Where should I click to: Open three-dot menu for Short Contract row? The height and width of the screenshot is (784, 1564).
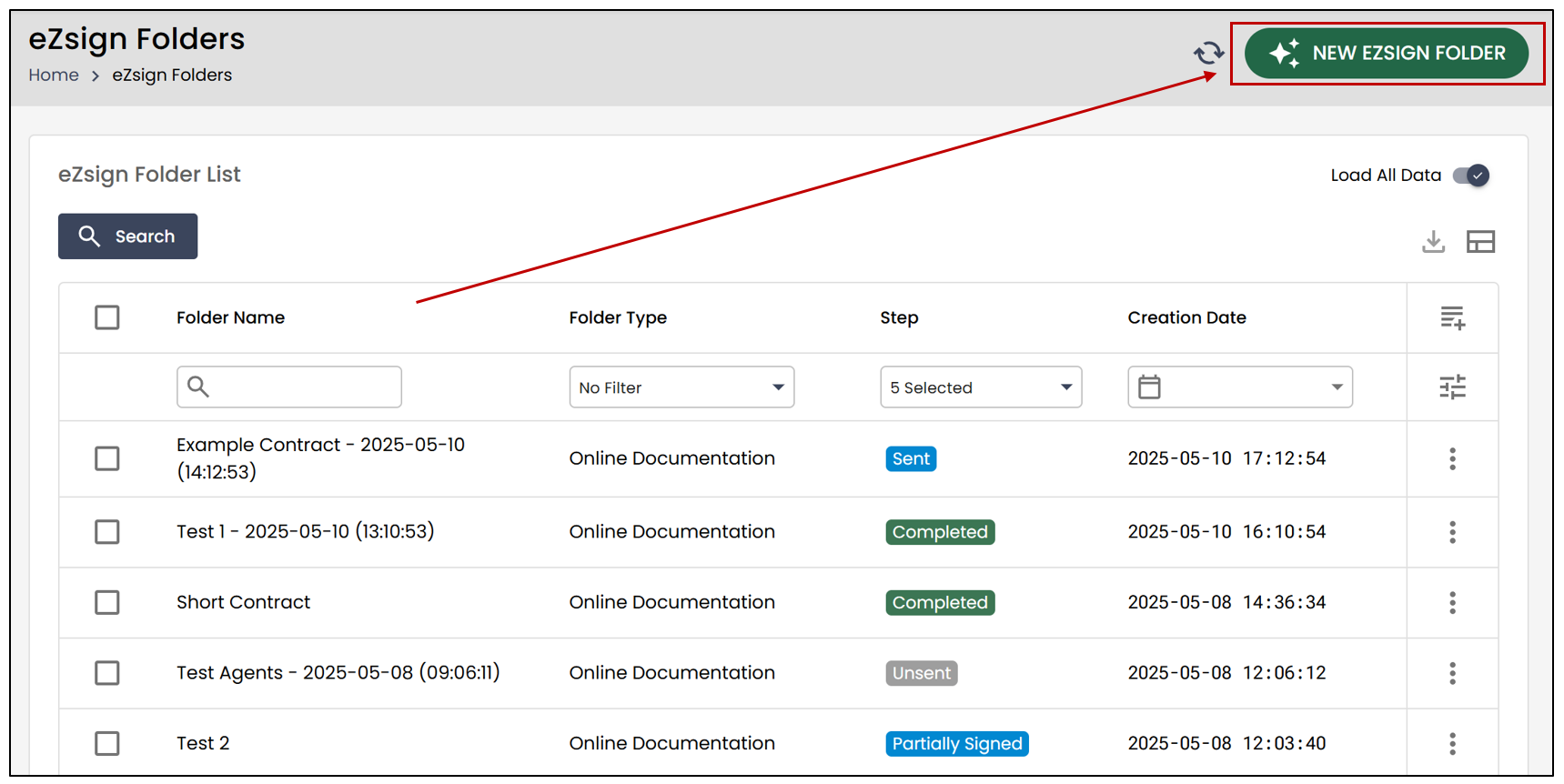click(x=1452, y=603)
